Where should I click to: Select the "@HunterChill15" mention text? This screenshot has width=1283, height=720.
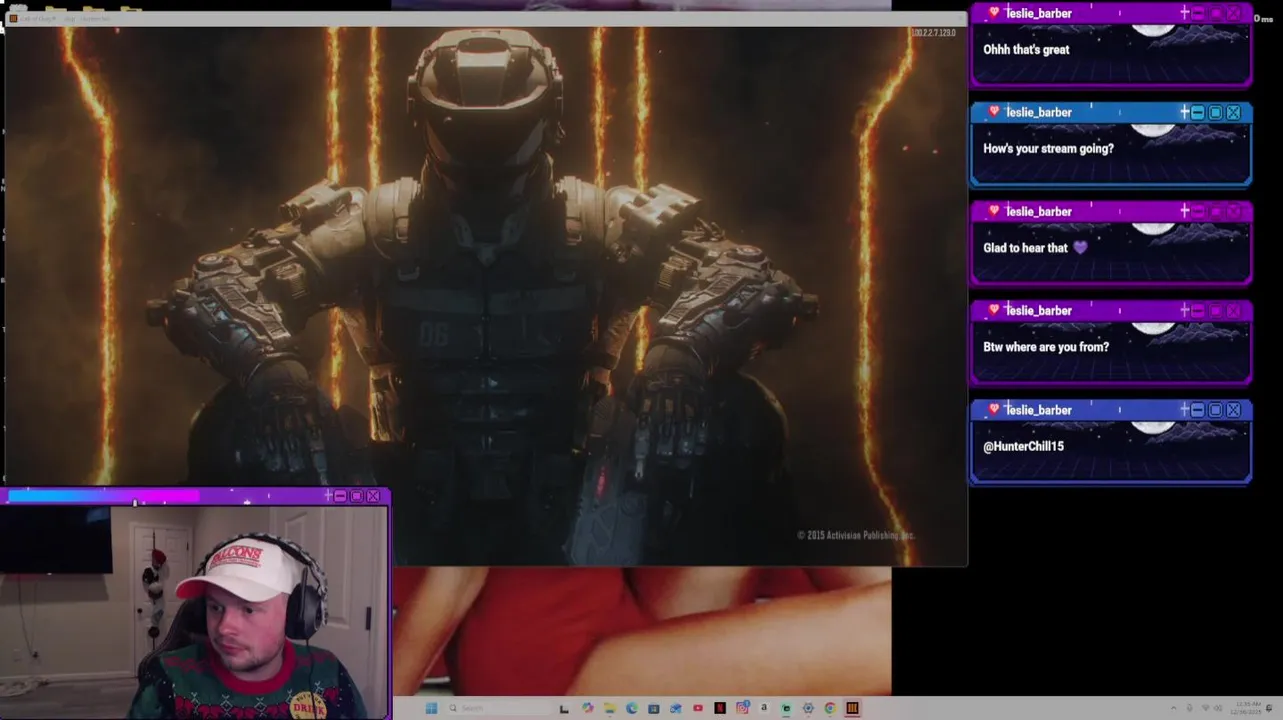click(x=1023, y=446)
